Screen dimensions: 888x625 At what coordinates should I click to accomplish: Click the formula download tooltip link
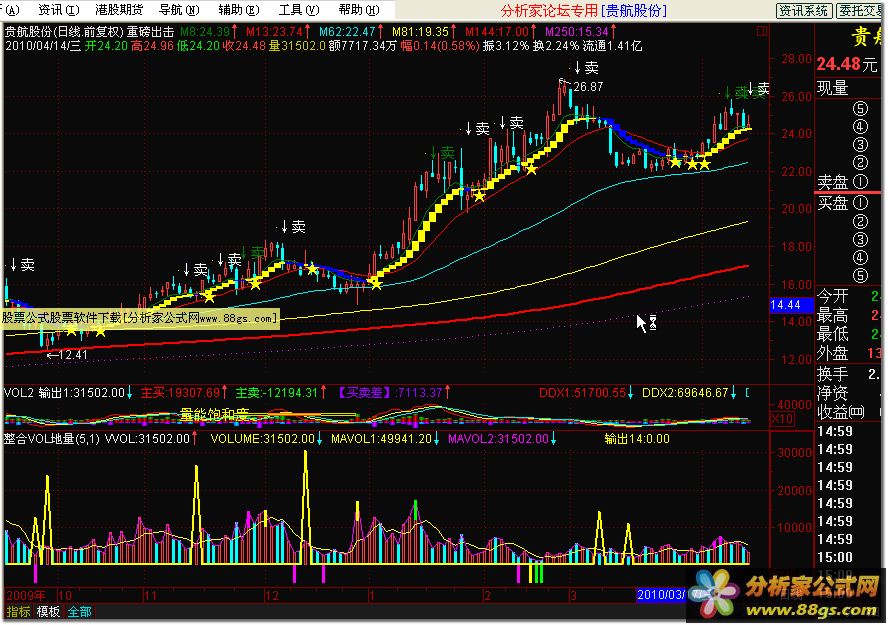[x=139, y=318]
